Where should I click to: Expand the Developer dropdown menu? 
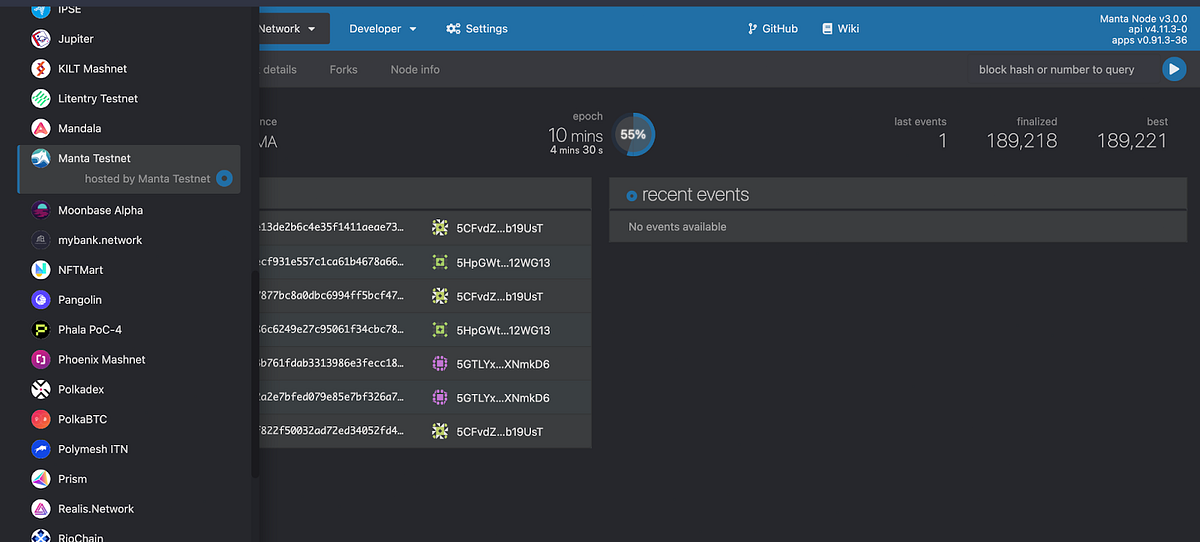pyautogui.click(x=382, y=29)
